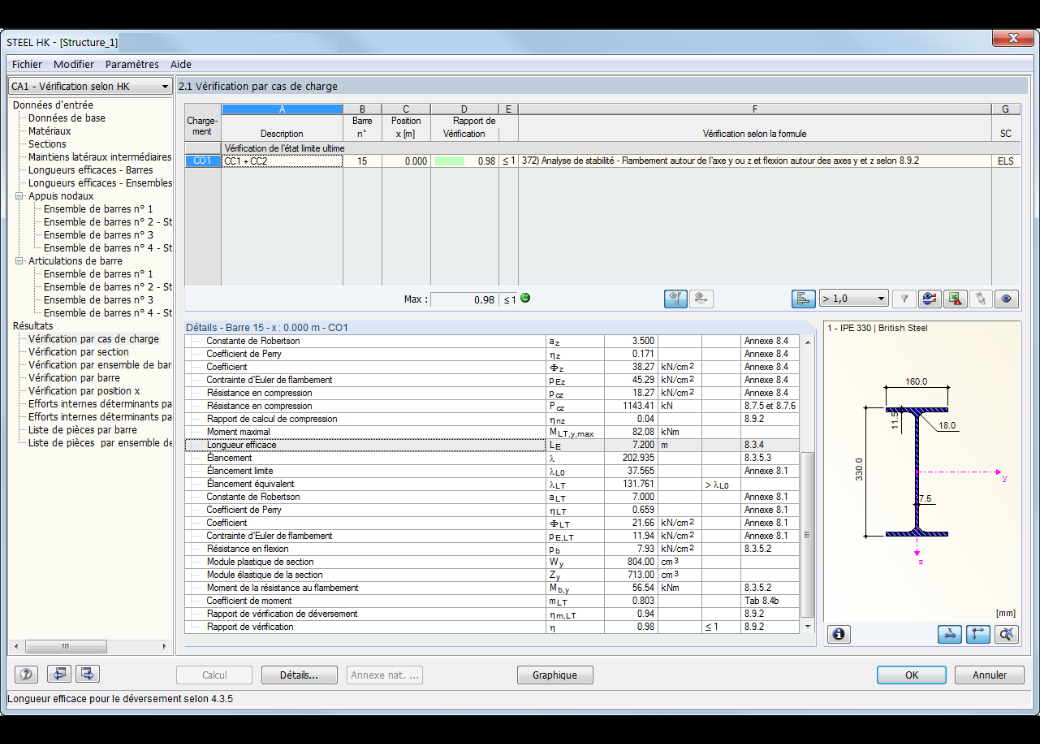Open the Fichier menu

[x=27, y=64]
